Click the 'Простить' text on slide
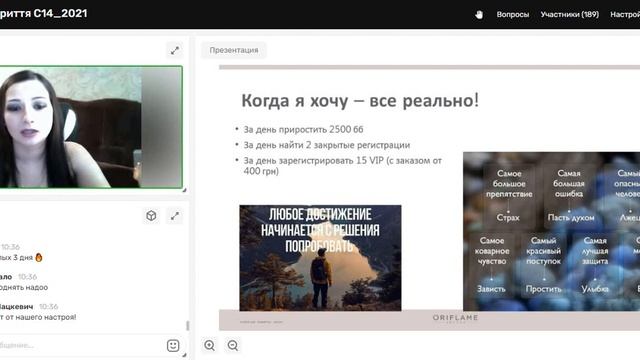This screenshot has height=360, width=640. (x=543, y=289)
